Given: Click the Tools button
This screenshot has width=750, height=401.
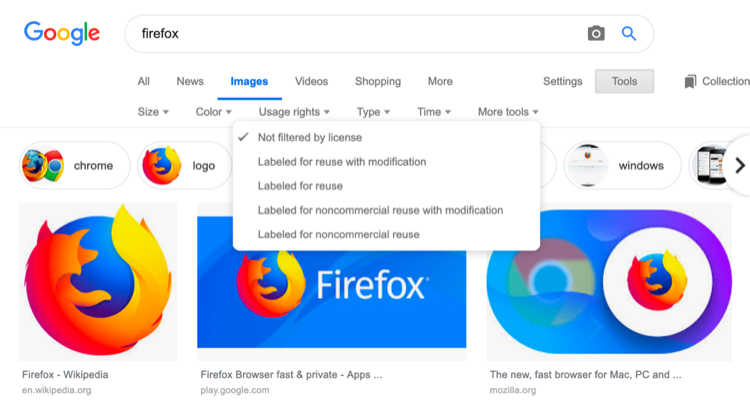Looking at the screenshot, I should (624, 81).
